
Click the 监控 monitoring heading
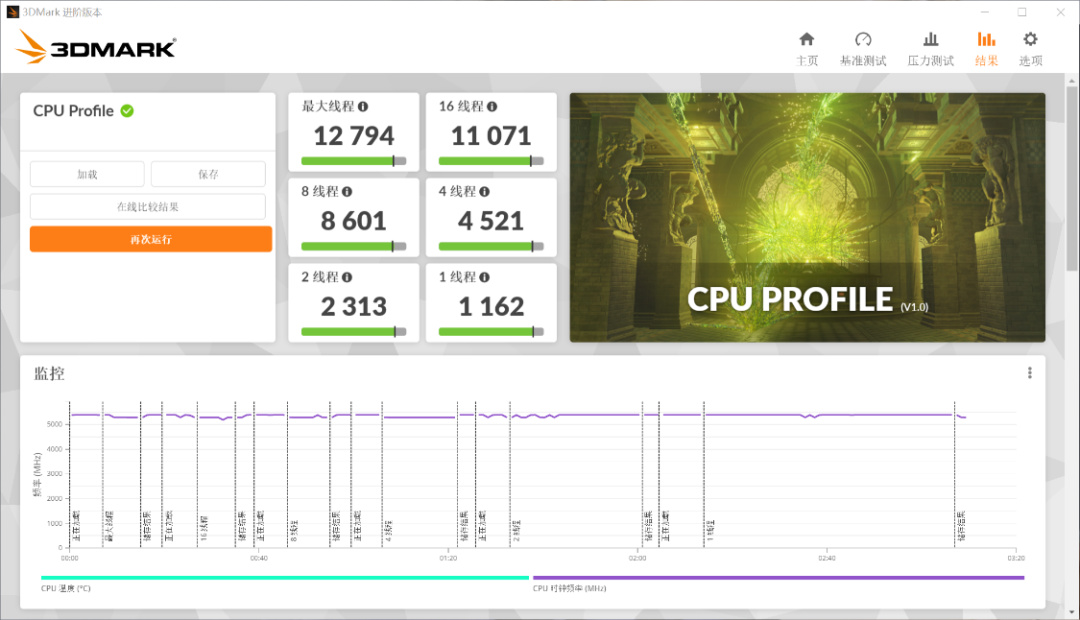[x=50, y=373]
